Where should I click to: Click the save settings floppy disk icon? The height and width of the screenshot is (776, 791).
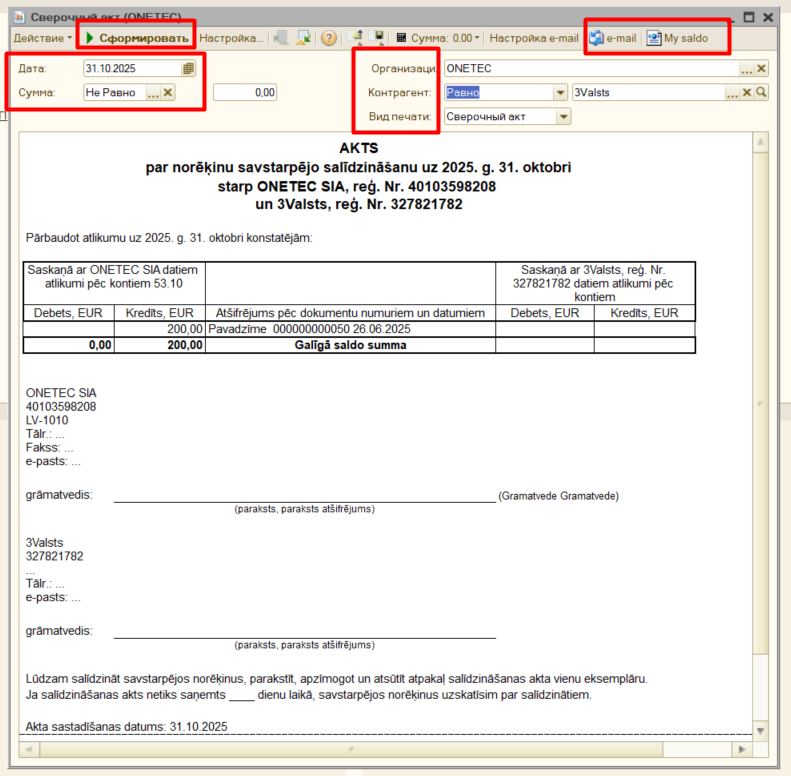pos(376,37)
